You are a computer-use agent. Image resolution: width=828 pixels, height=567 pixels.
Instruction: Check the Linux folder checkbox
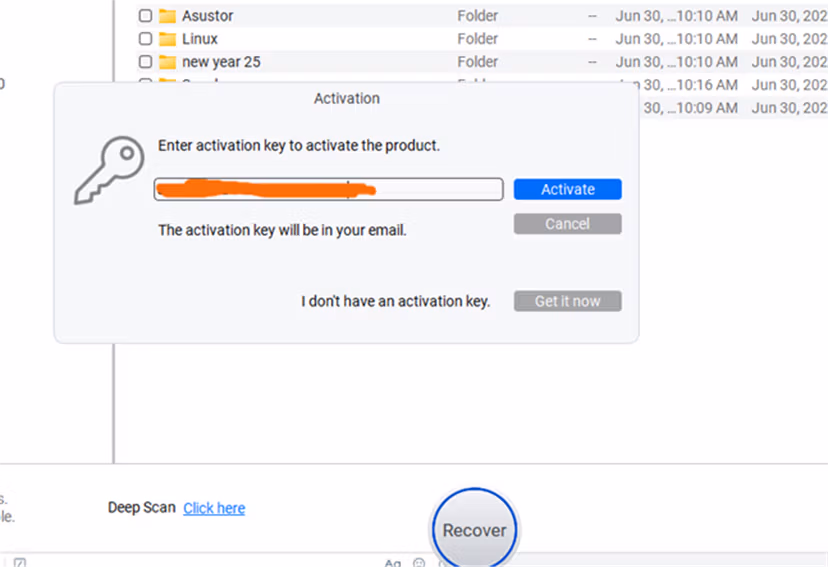(145, 39)
